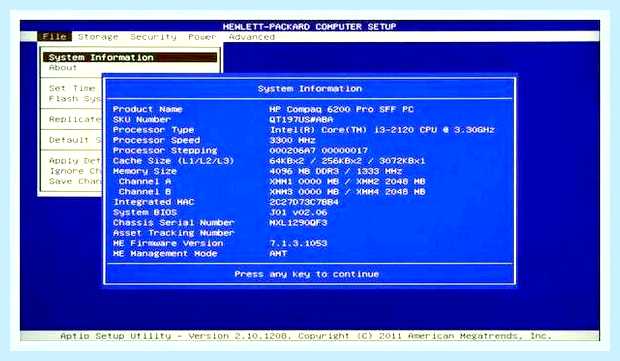The image size is (620, 361).
Task: Click the XMM1 / XMM2 memory value
Action: tap(348, 181)
